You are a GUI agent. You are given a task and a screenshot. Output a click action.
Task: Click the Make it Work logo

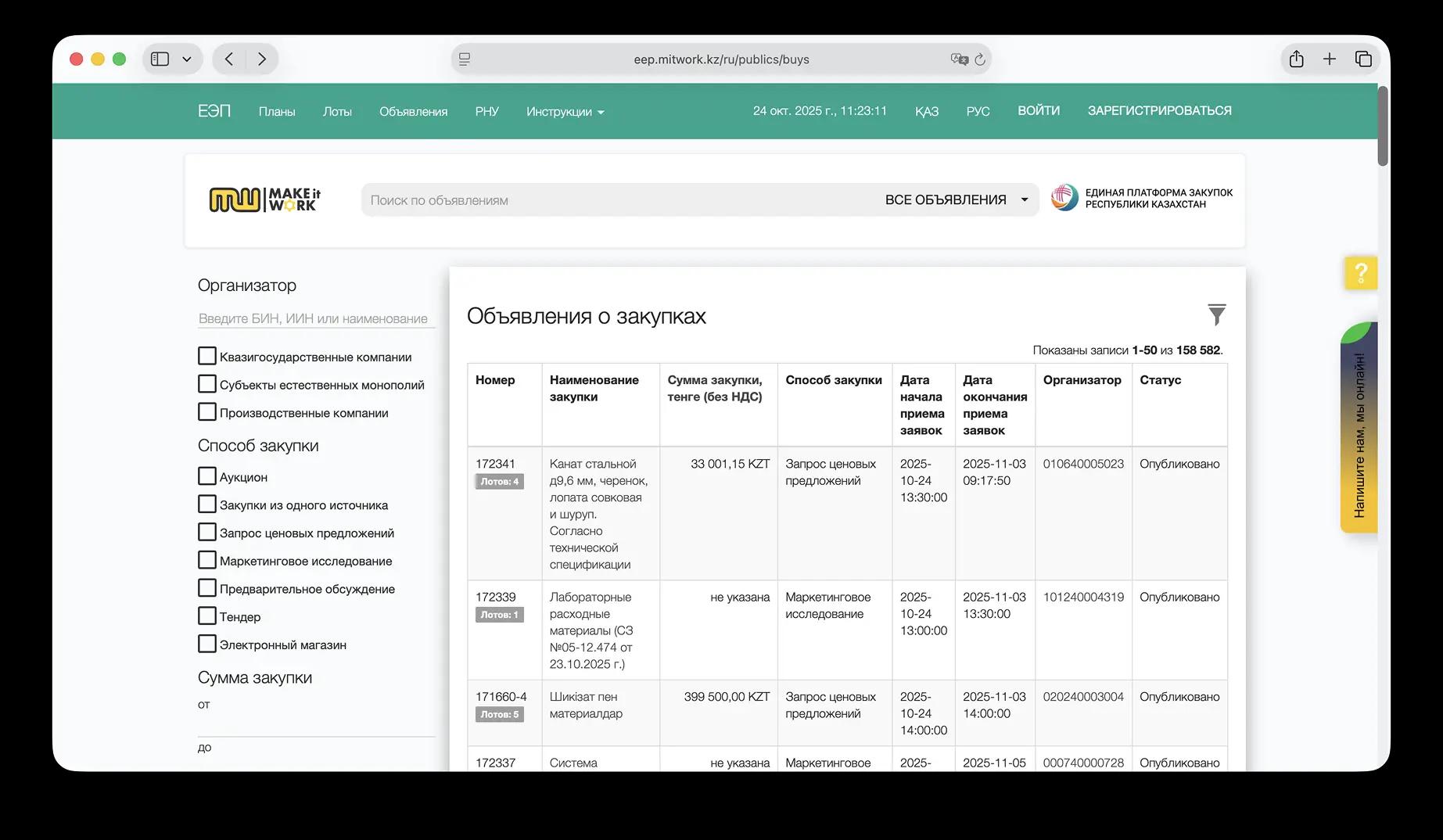264,200
